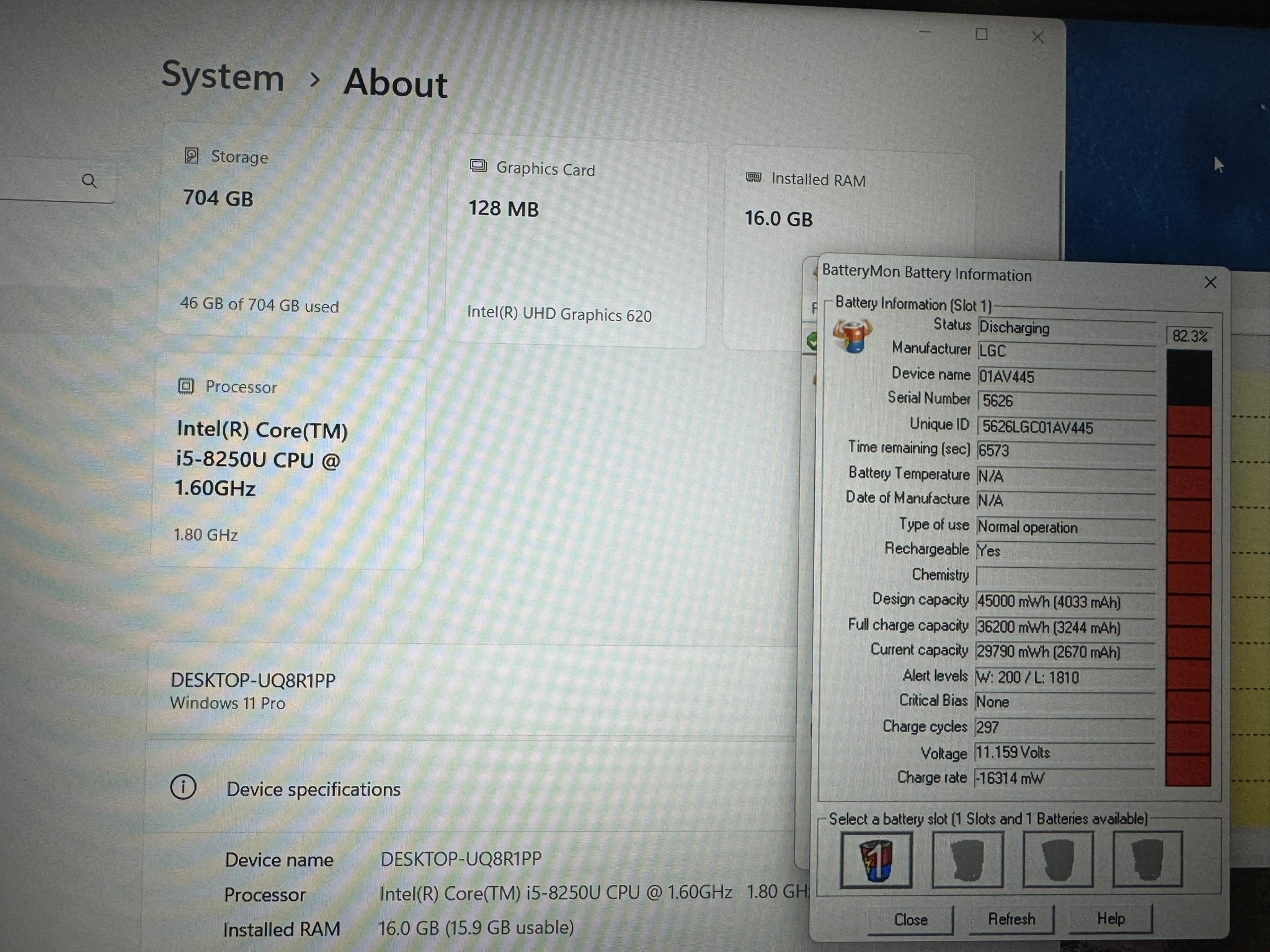Go back to System breadcrumb
Image resolution: width=1270 pixels, height=952 pixels.
[x=223, y=77]
